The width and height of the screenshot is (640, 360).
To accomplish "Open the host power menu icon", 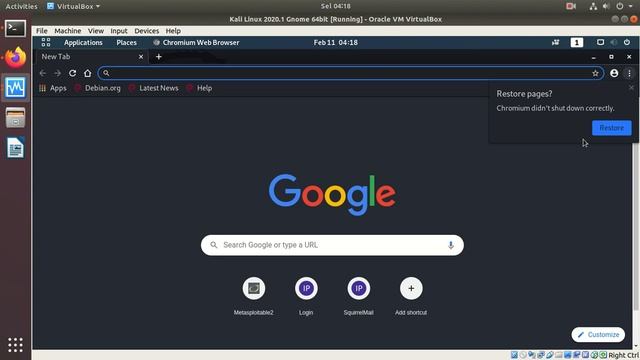I will click(620, 6).
